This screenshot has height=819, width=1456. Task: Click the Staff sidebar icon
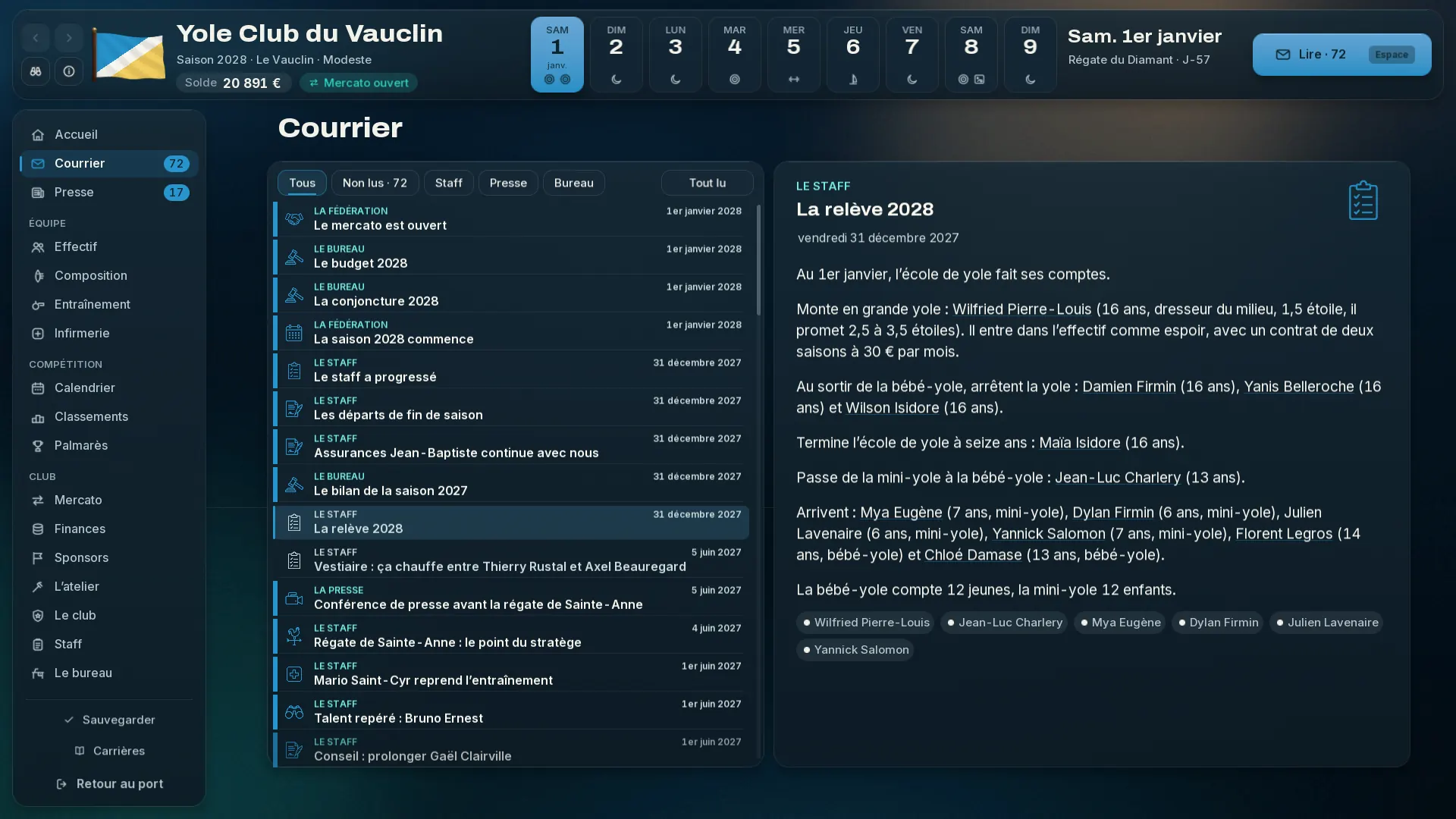tap(38, 645)
